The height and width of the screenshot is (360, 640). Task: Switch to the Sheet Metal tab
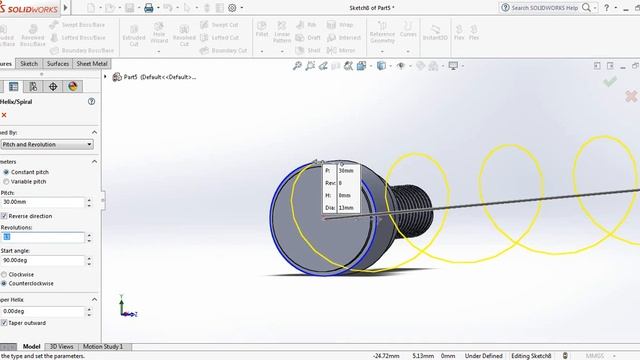92,64
